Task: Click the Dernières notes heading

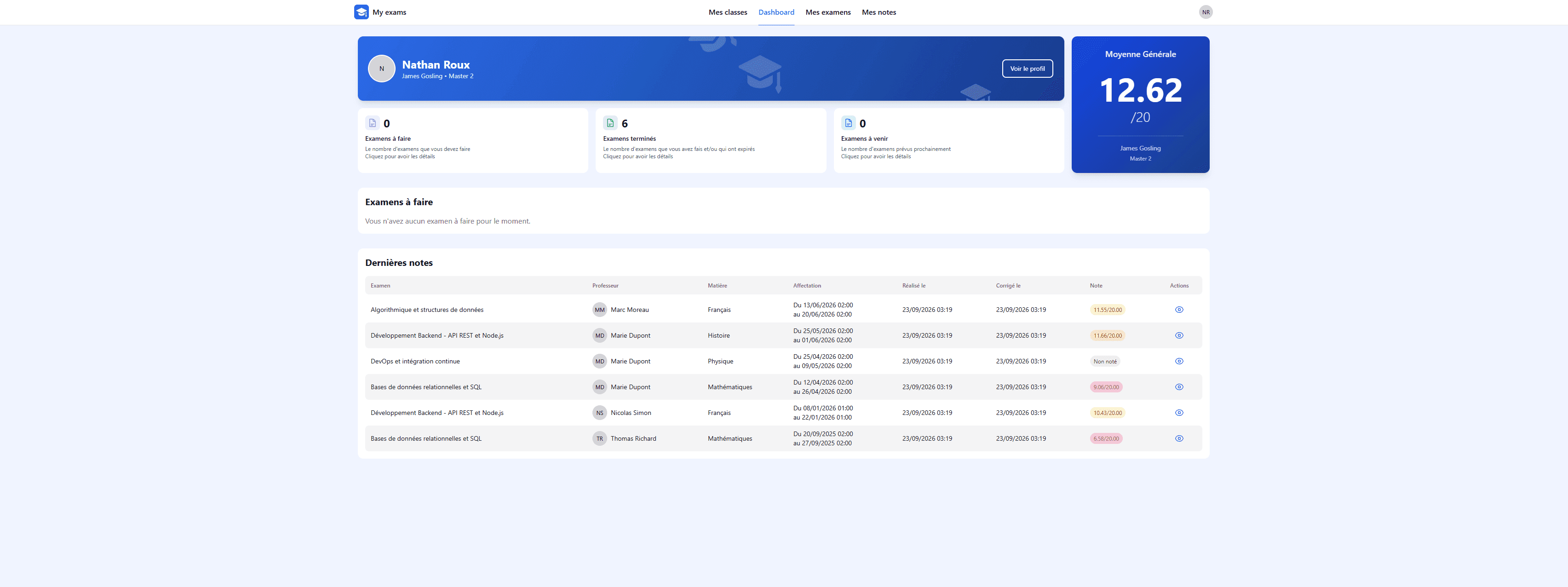Action: 399,263
